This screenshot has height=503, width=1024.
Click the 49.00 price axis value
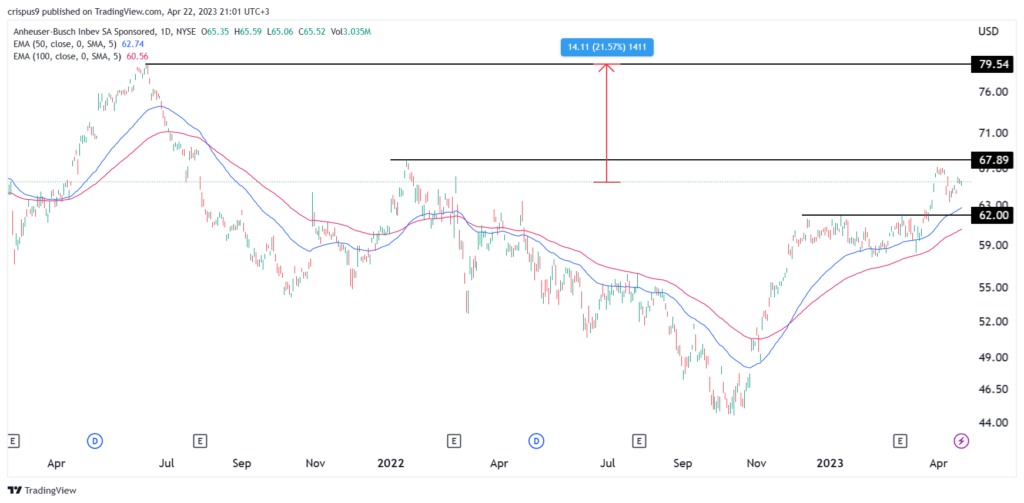click(x=995, y=358)
